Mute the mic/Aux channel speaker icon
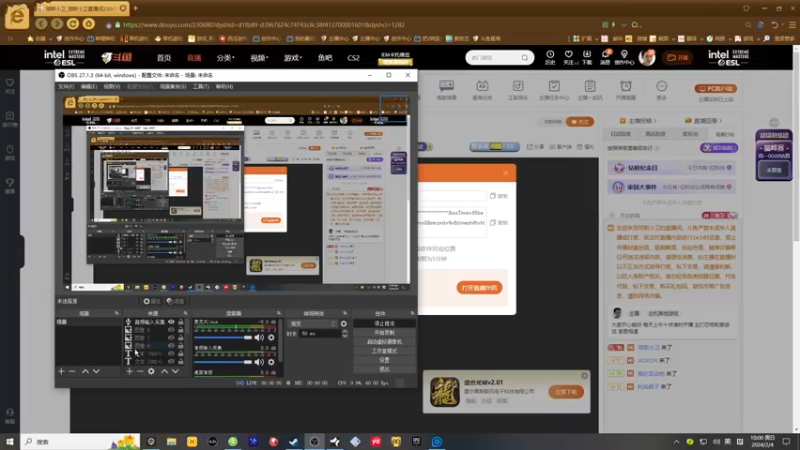 (259, 337)
